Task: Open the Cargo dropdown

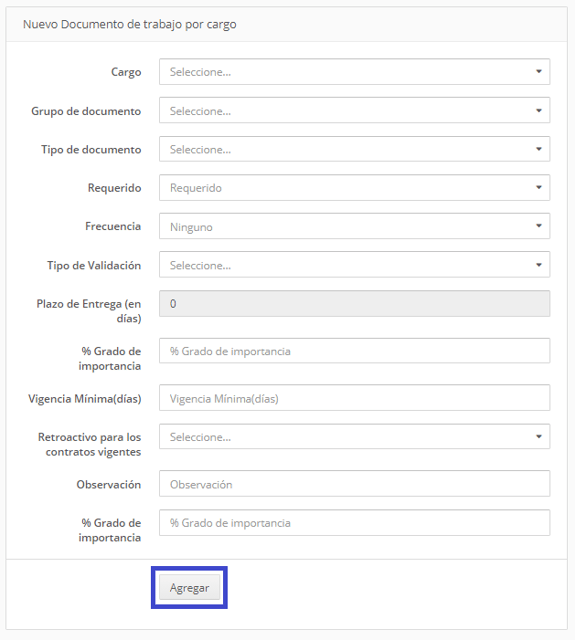Action: coord(354,72)
